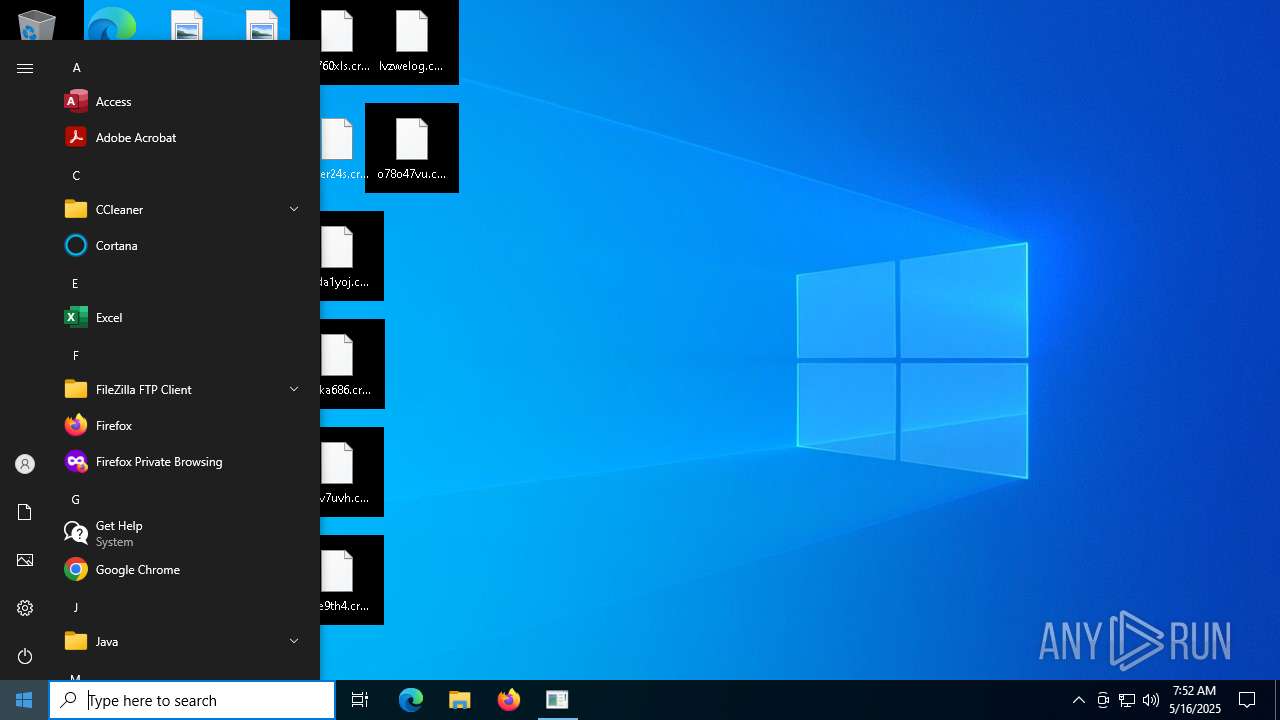Jump to letter A section header
1280x720 pixels.
pyautogui.click(x=76, y=68)
